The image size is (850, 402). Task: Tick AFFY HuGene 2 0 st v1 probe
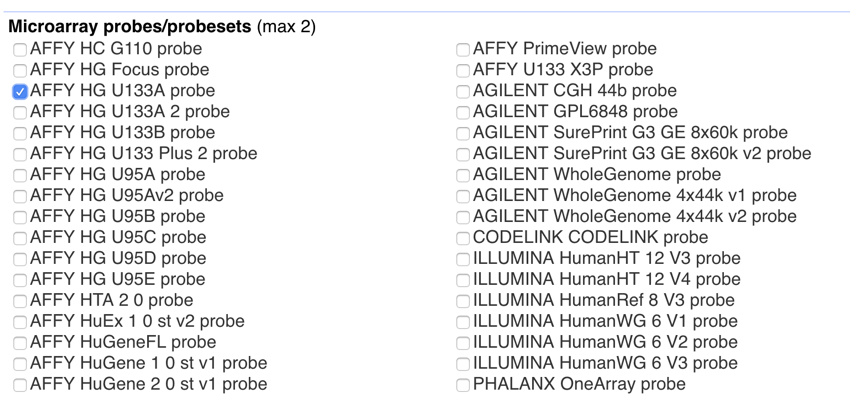pyautogui.click(x=20, y=385)
